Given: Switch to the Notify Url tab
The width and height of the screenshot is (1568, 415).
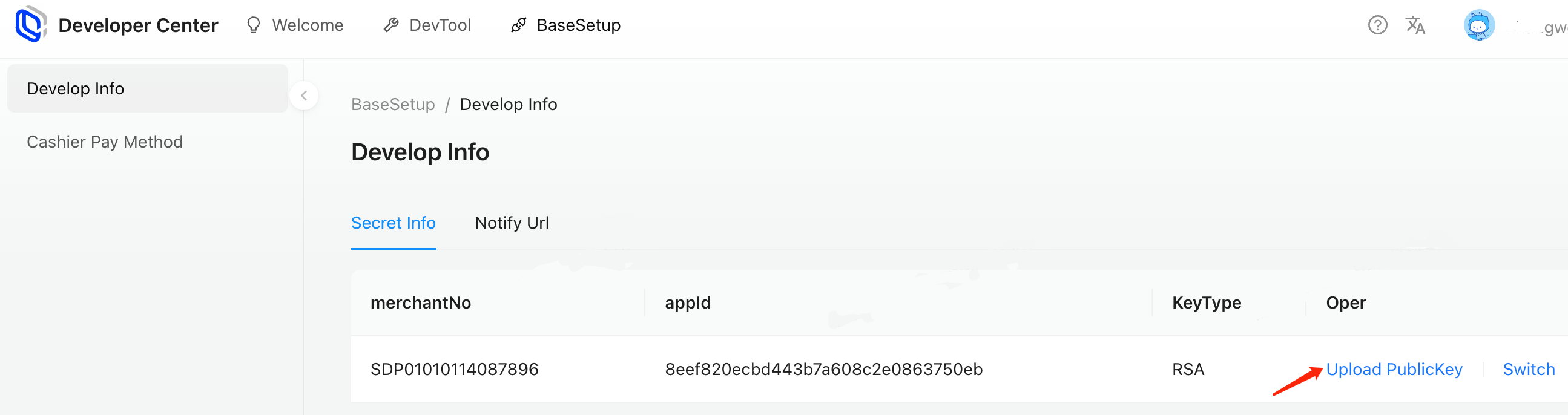Looking at the screenshot, I should coord(512,223).
